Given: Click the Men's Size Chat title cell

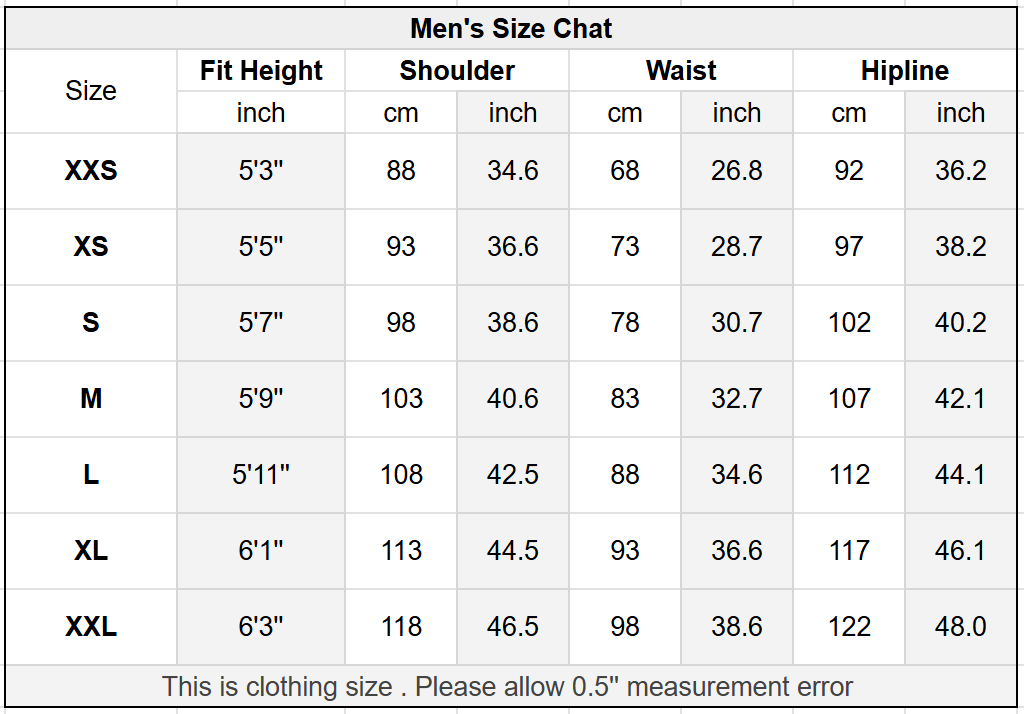Looking at the screenshot, I should [511, 29].
